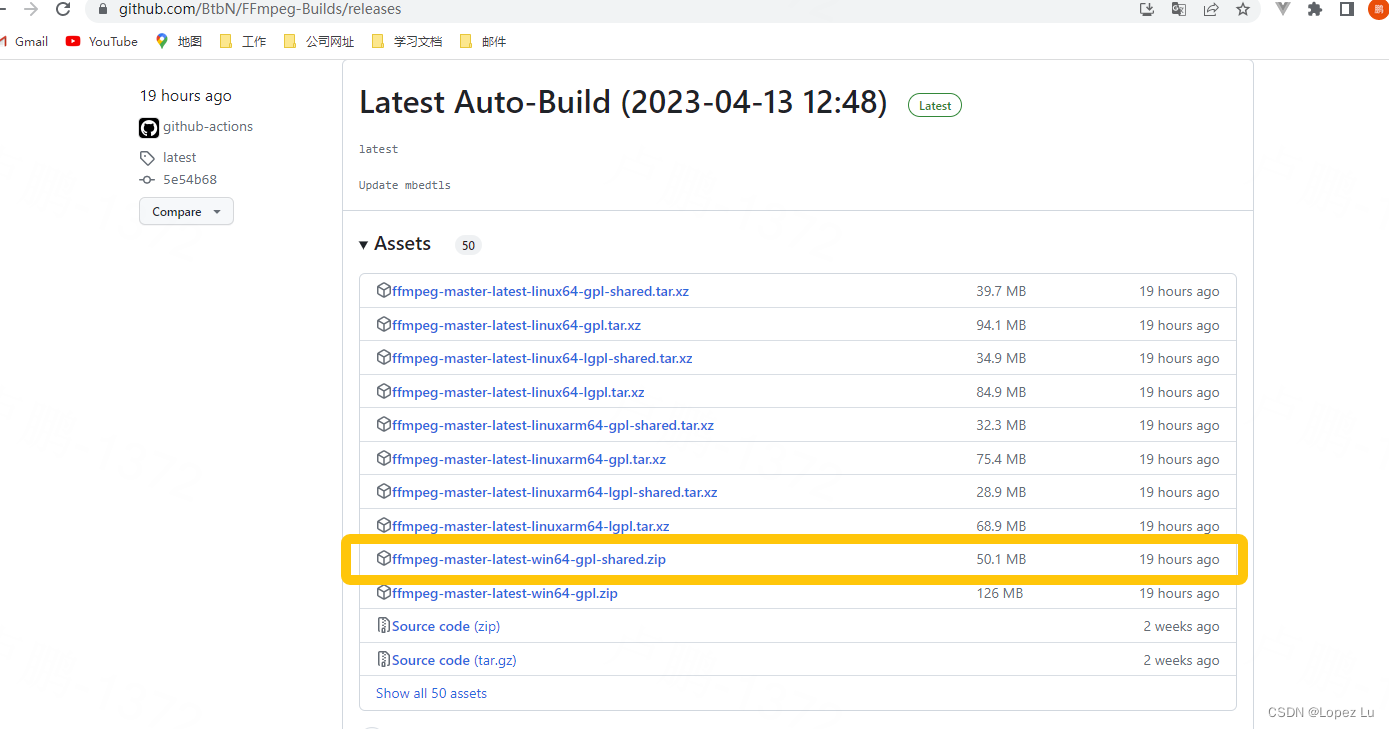Download Source code (tar.gz)
This screenshot has height=729, width=1389.
tap(454, 660)
